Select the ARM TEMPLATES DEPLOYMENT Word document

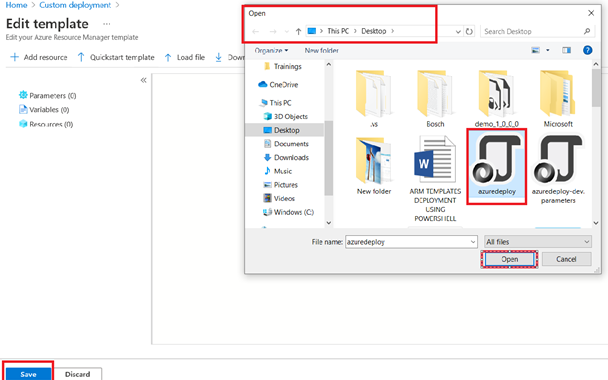click(435, 178)
